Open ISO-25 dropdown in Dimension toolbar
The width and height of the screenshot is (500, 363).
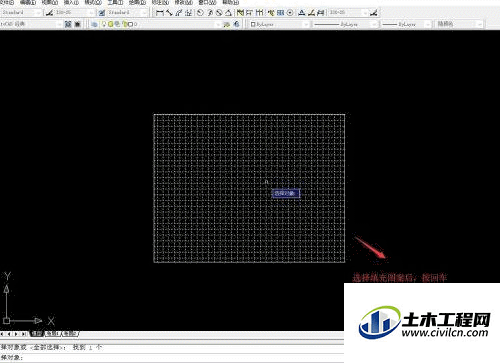coord(348,13)
